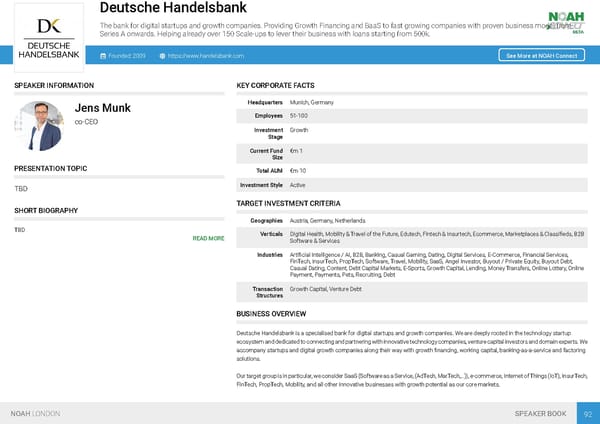The image size is (600, 424).
Task: Click Jens Munk's profile photo
Action: pos(39,125)
